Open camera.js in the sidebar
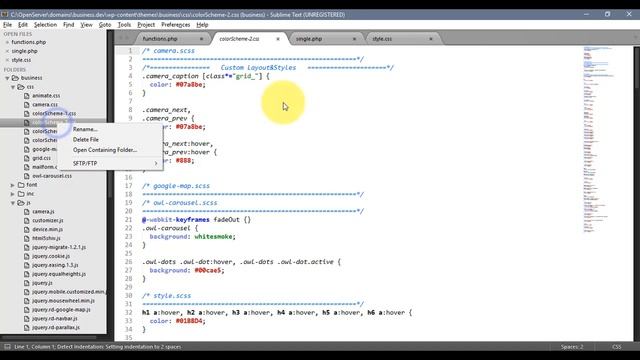Viewport: 640px width, 360px height. 43,211
